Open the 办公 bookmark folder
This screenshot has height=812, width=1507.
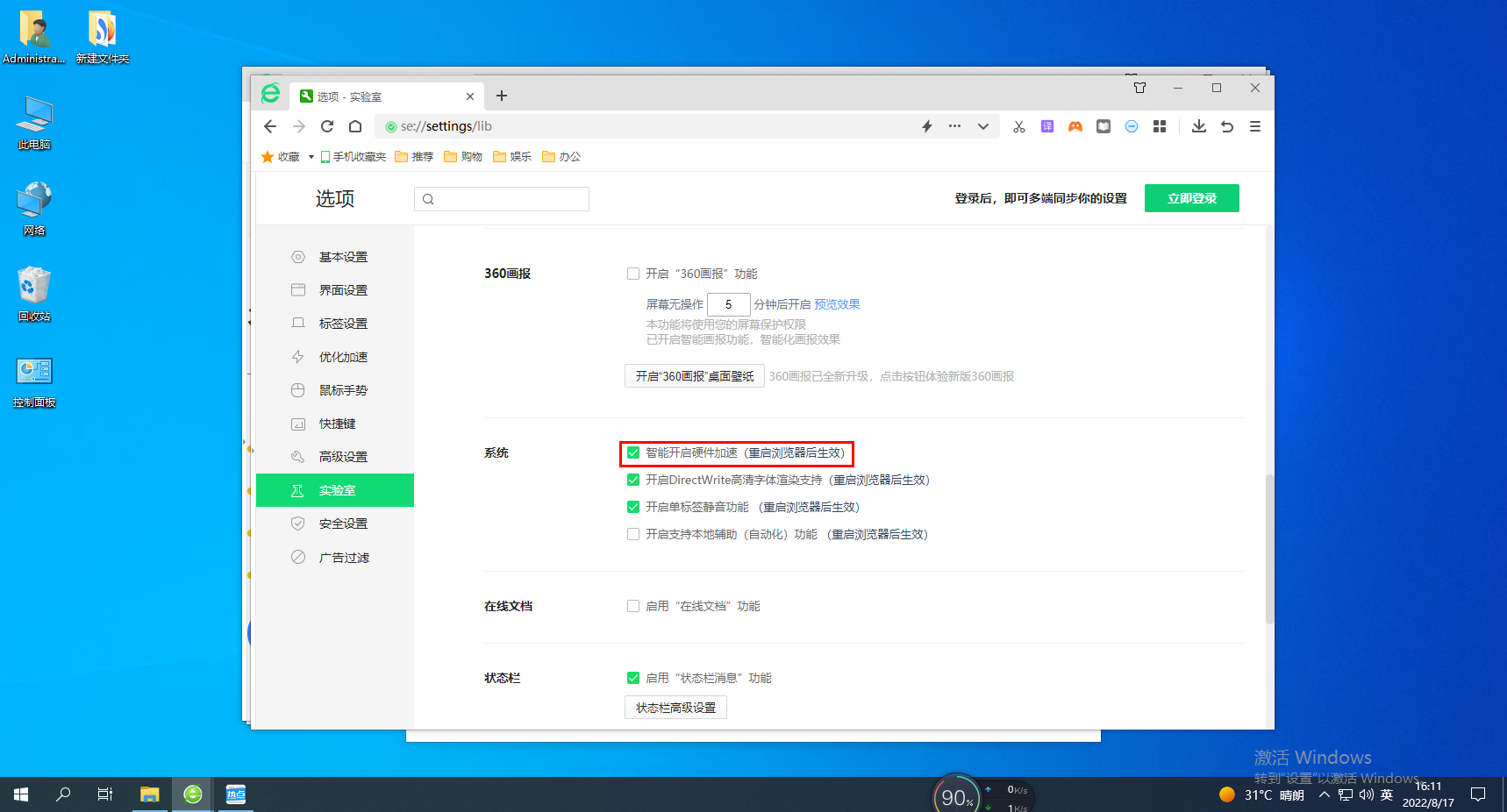pyautogui.click(x=561, y=157)
